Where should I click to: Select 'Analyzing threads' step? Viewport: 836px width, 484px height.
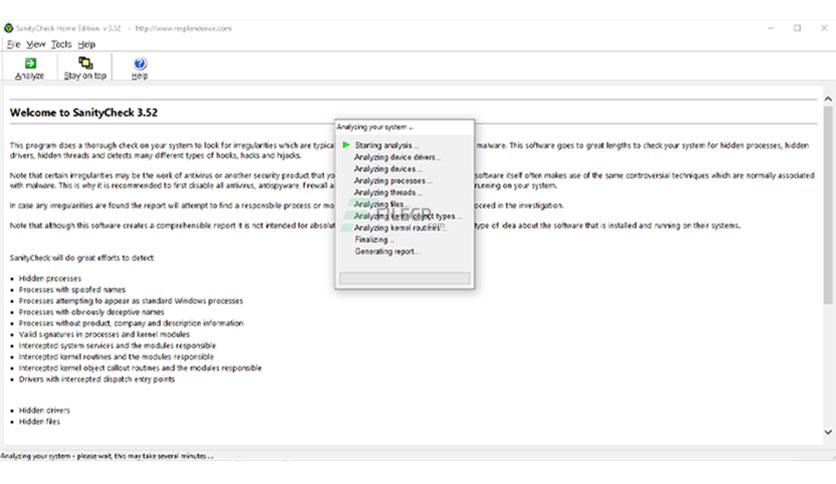388,192
